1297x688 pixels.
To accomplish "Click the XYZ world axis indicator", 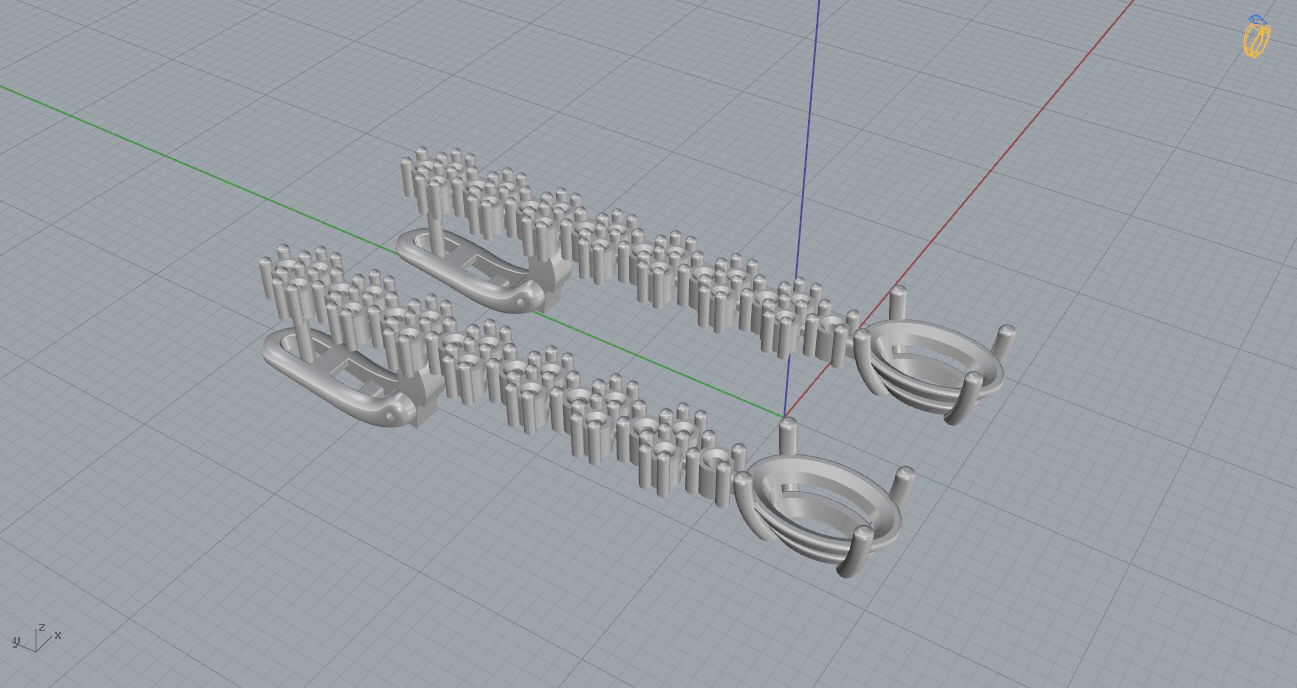I will pyautogui.click(x=37, y=637).
